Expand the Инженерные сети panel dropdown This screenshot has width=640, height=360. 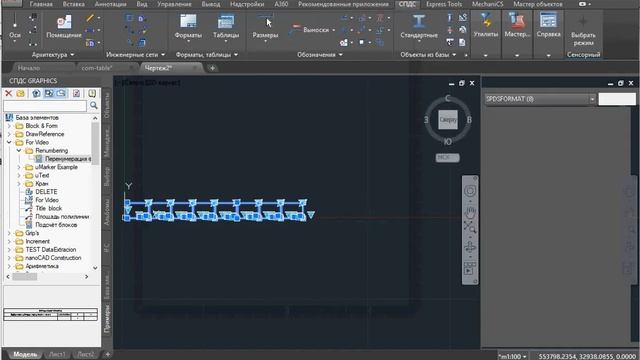pyautogui.click(x=163, y=54)
